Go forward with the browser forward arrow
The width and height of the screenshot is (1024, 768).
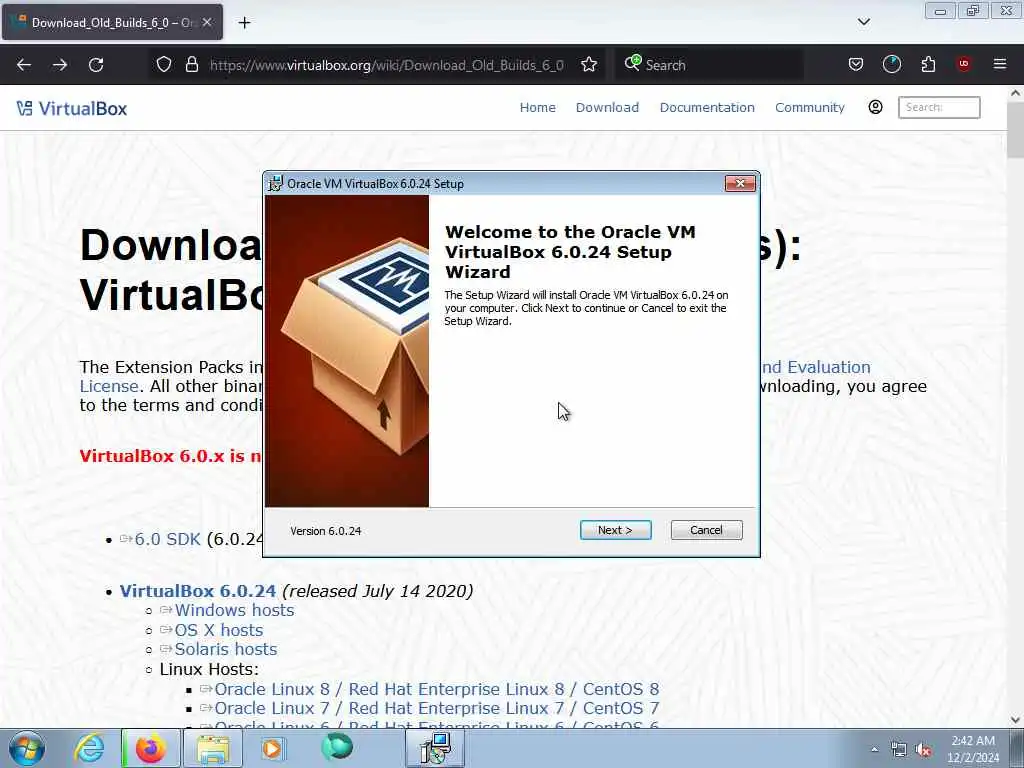tap(60, 65)
